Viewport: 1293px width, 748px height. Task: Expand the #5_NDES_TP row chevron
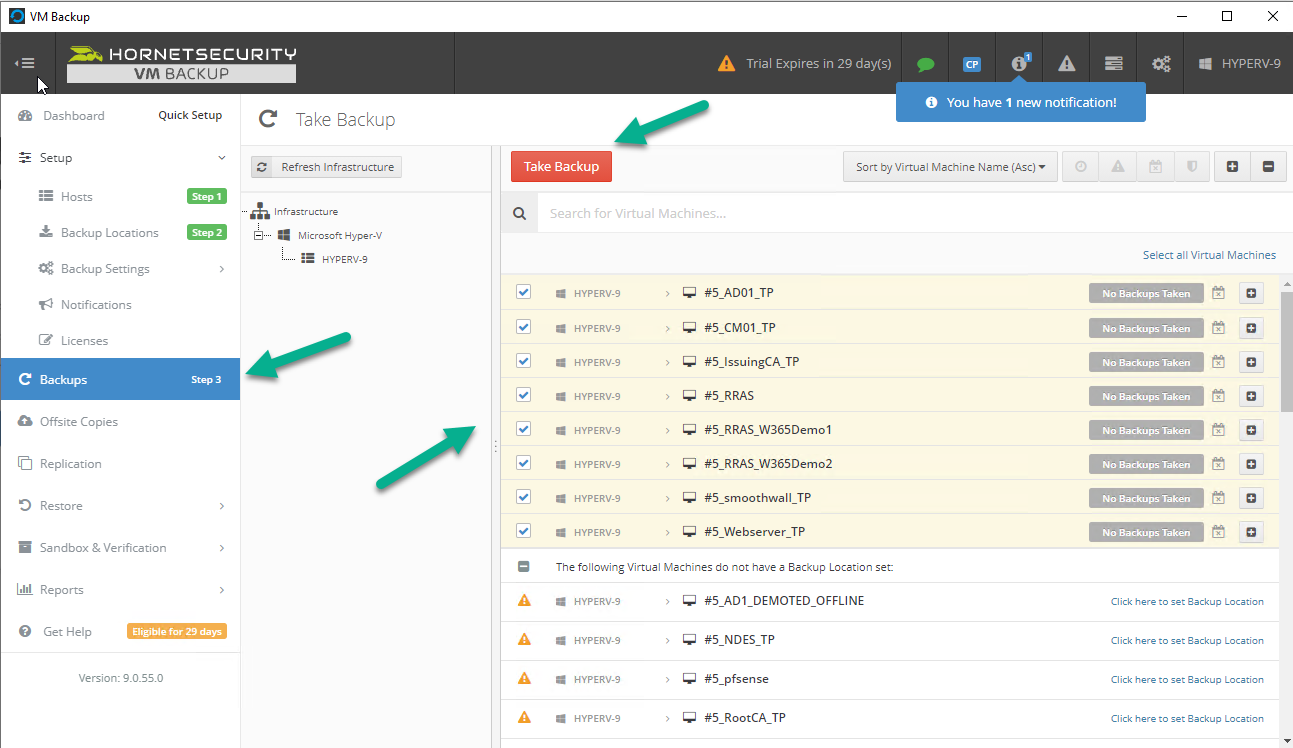coord(667,640)
